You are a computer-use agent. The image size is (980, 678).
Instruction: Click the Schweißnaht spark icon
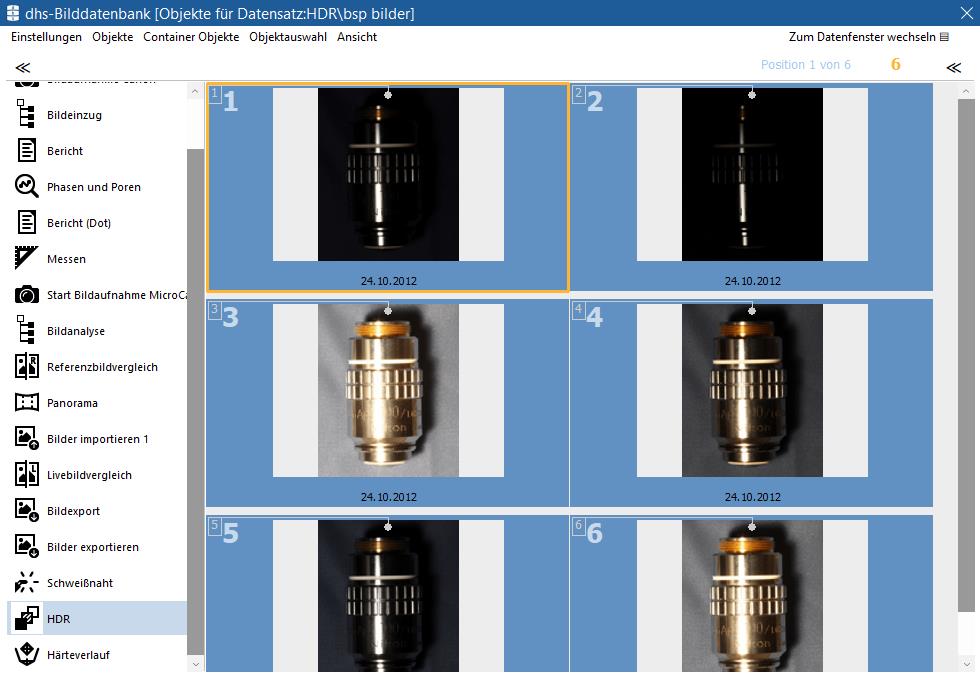tap(27, 583)
